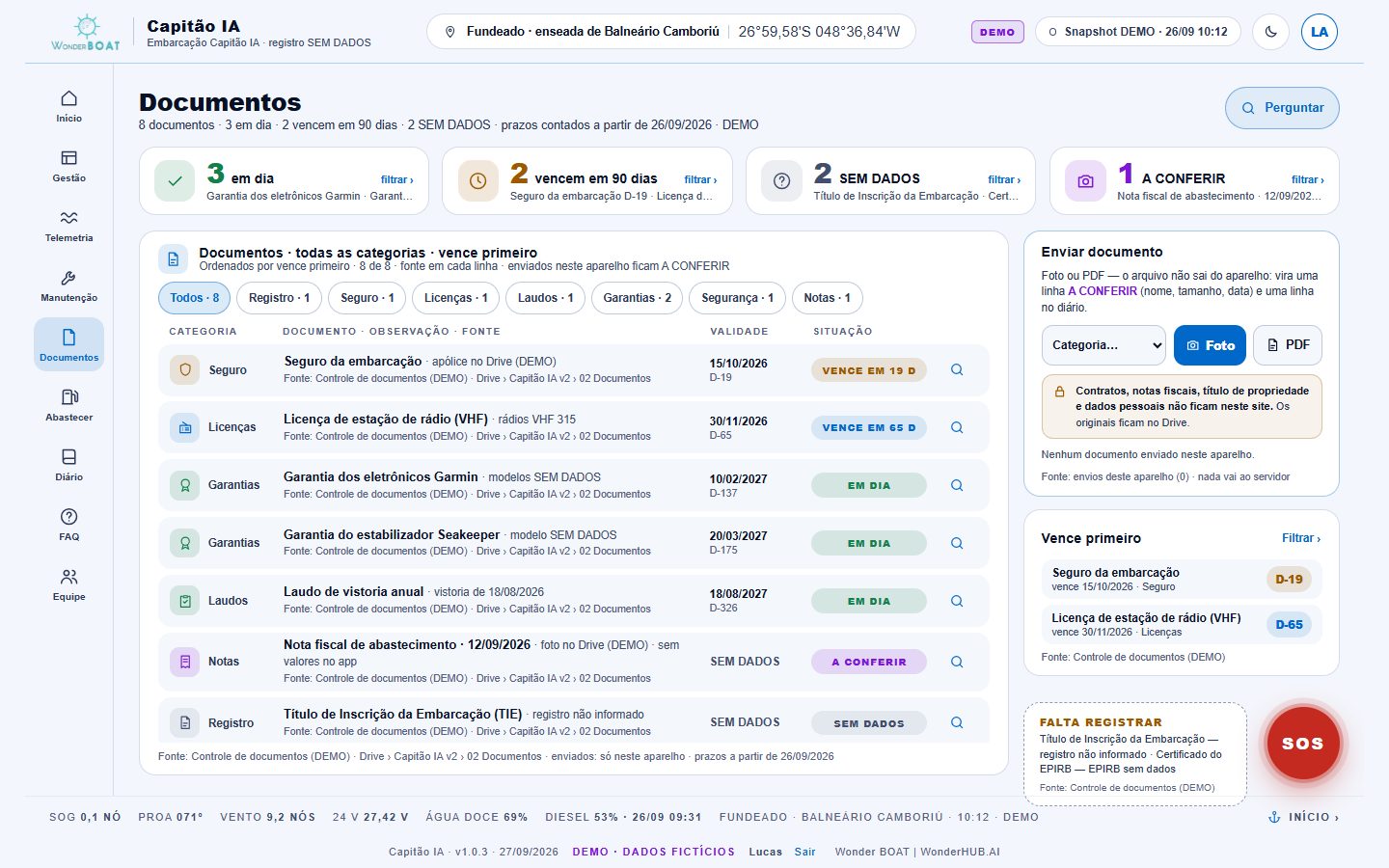The image size is (1389, 868).
Task: Select the Garantias · 2 tab
Action: 638,298
